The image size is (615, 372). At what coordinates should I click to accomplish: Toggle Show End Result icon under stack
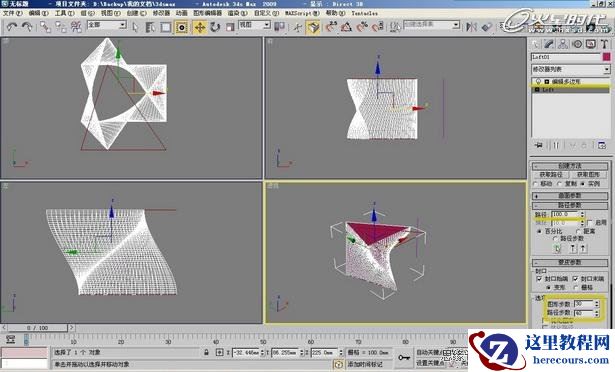coord(556,145)
